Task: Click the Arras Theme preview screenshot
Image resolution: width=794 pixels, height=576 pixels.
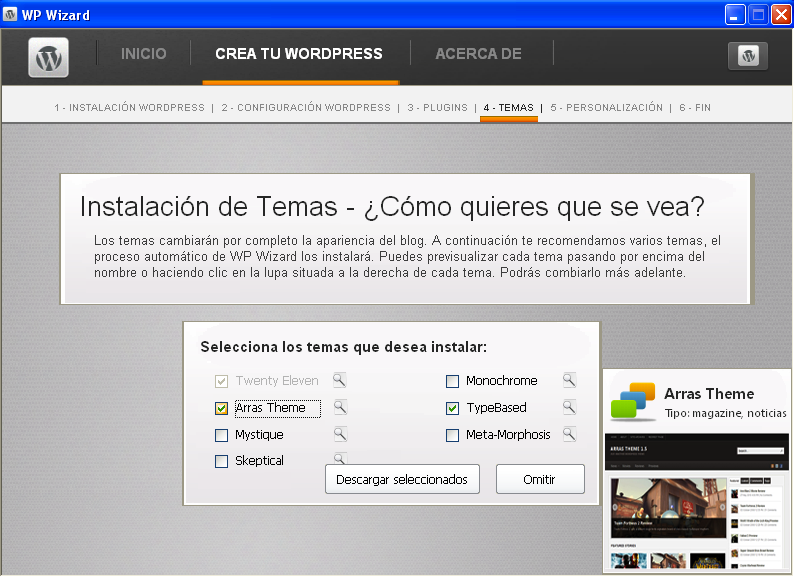Action: tap(697, 501)
